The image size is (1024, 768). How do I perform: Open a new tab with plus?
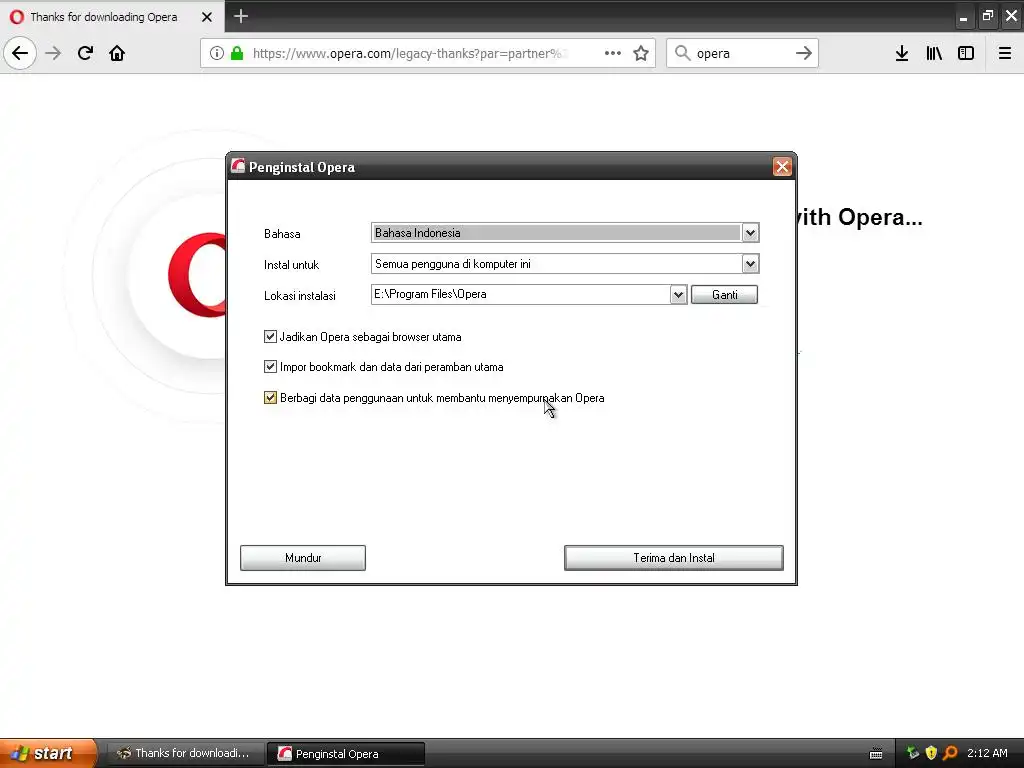(241, 16)
